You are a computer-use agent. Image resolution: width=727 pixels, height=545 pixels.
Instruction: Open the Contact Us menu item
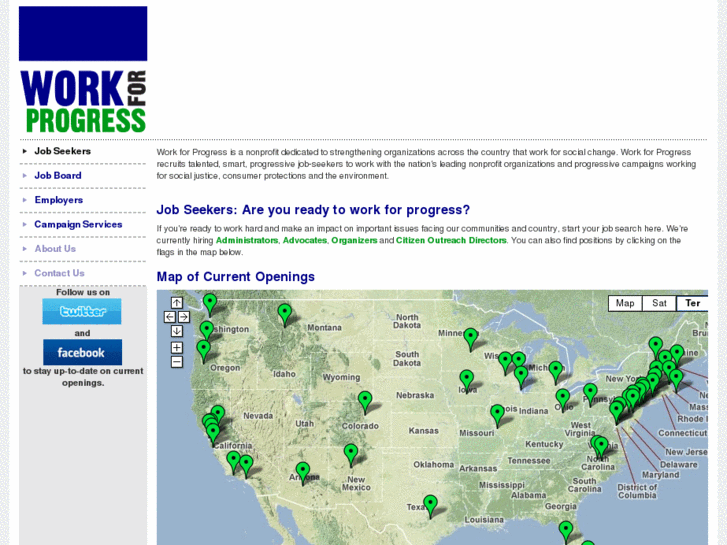59,273
